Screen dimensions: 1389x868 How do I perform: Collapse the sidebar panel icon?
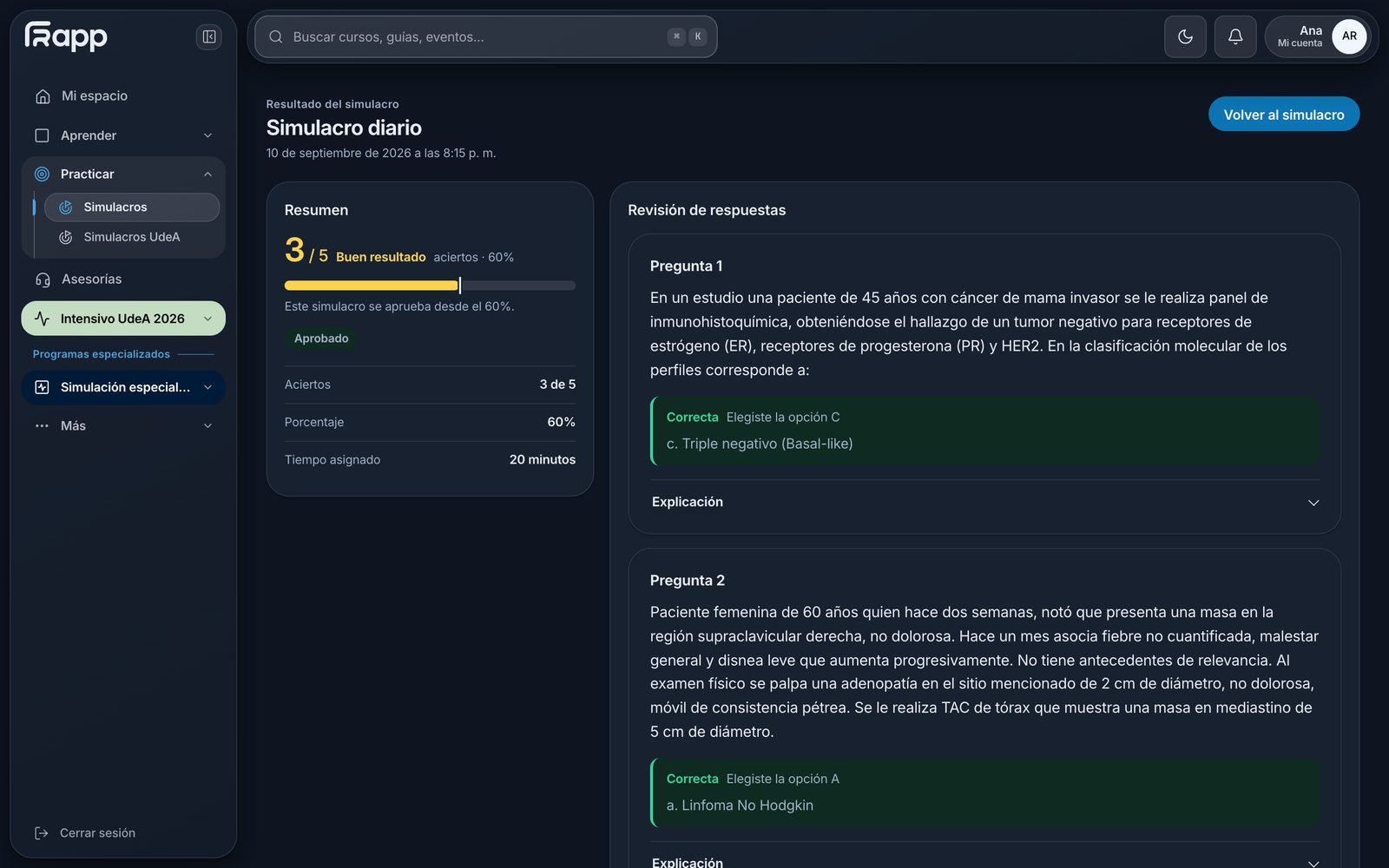209,36
